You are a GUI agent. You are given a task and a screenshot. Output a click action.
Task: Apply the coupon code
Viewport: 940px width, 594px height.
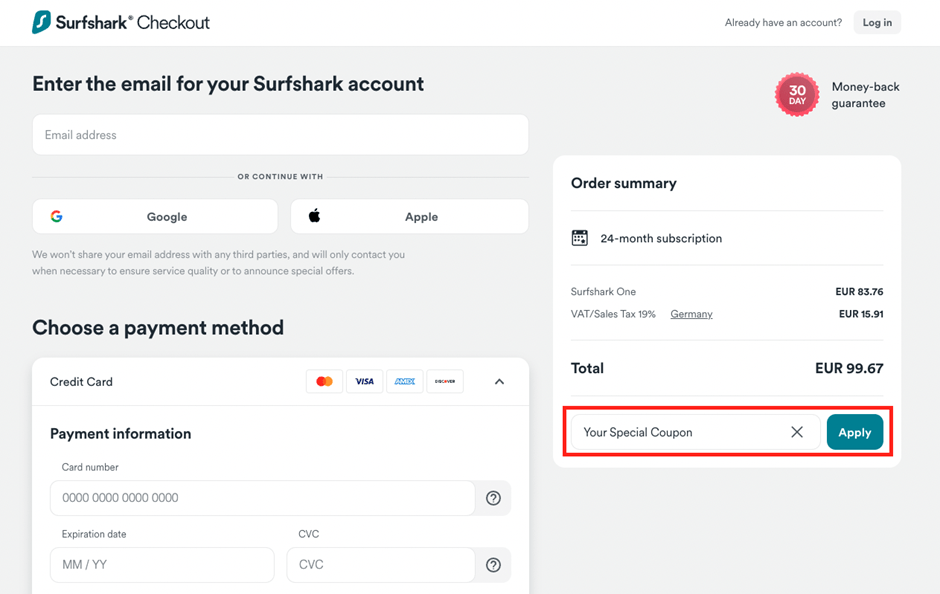(x=854, y=432)
